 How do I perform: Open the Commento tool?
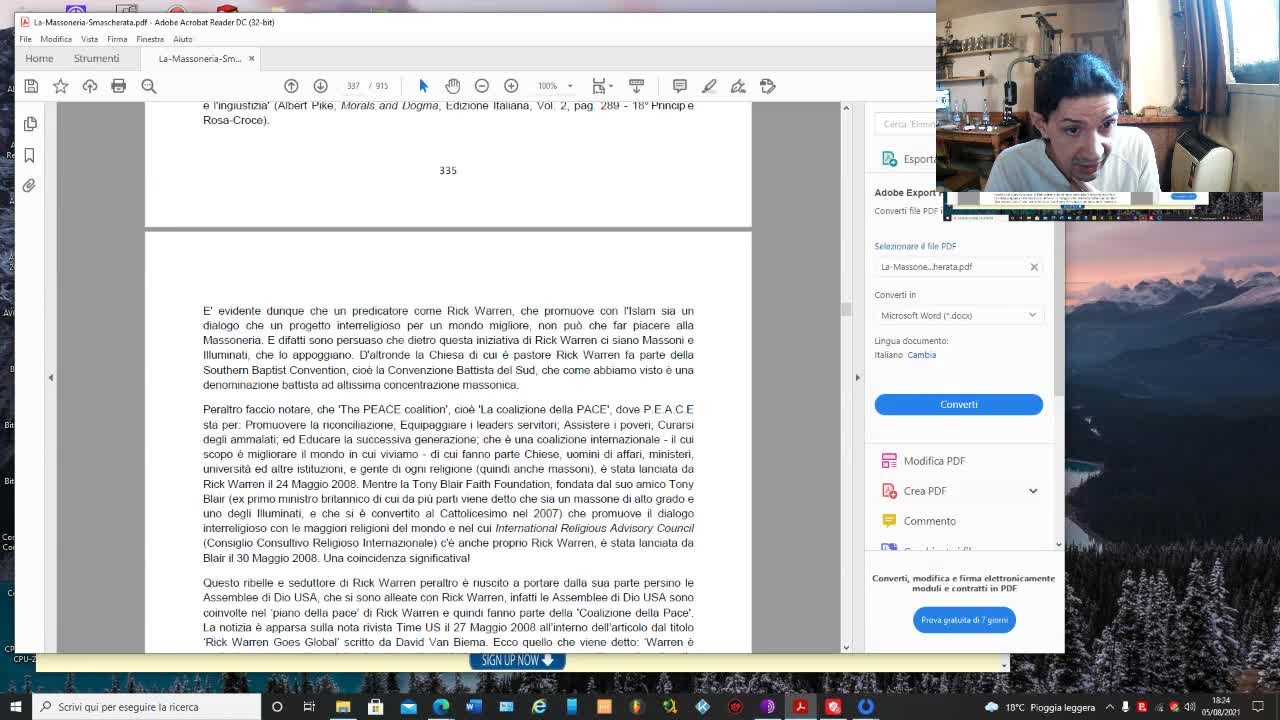point(930,521)
